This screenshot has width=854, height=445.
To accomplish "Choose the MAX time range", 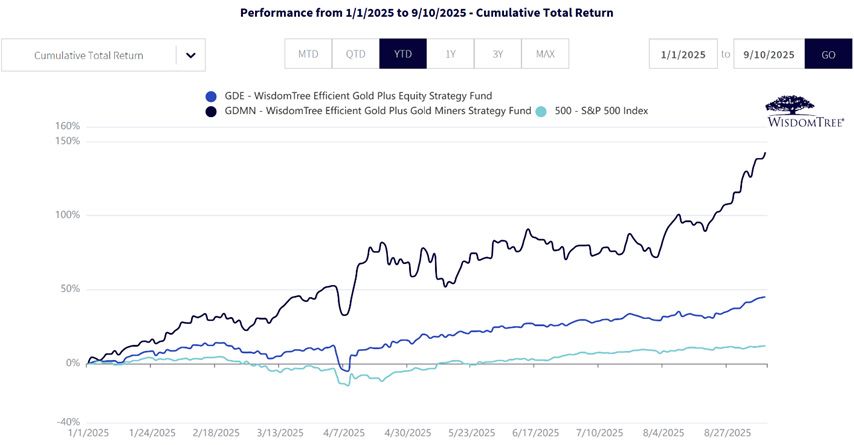I will pyautogui.click(x=545, y=54).
